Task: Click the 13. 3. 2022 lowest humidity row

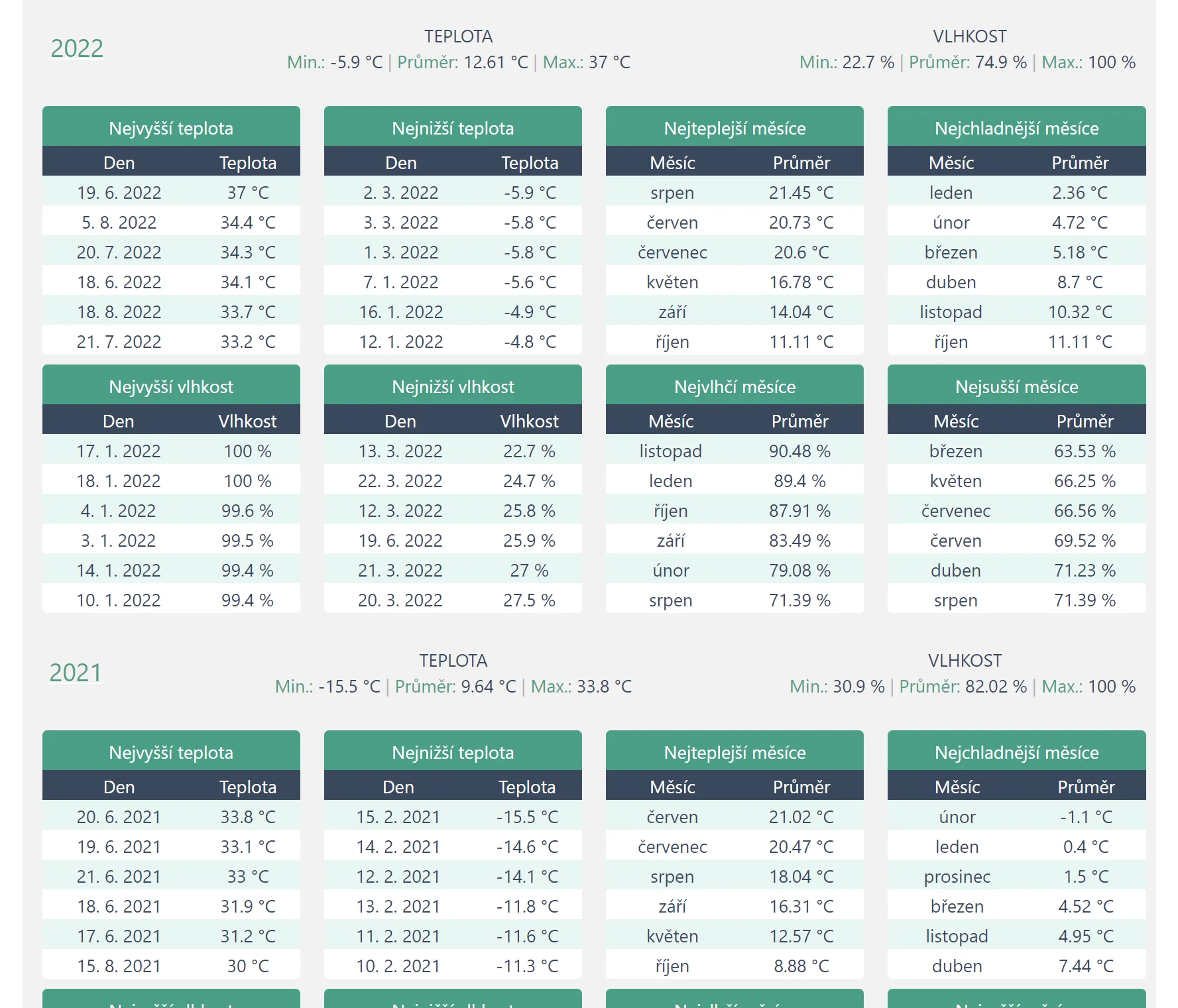Action: [453, 451]
